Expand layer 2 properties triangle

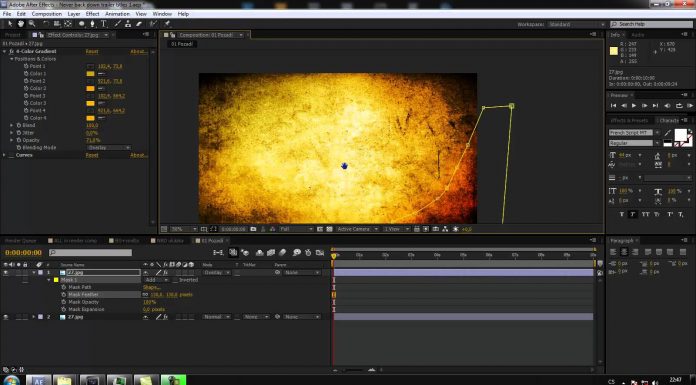[34, 317]
